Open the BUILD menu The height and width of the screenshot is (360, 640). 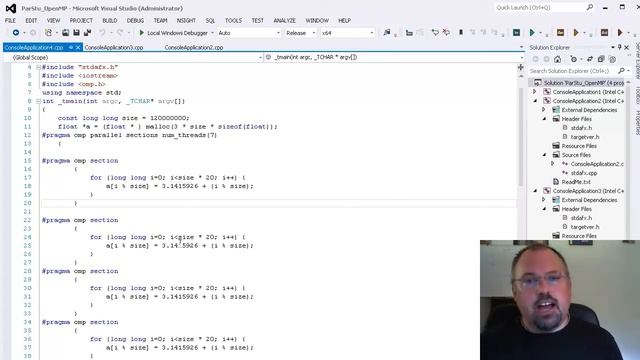click(x=109, y=20)
